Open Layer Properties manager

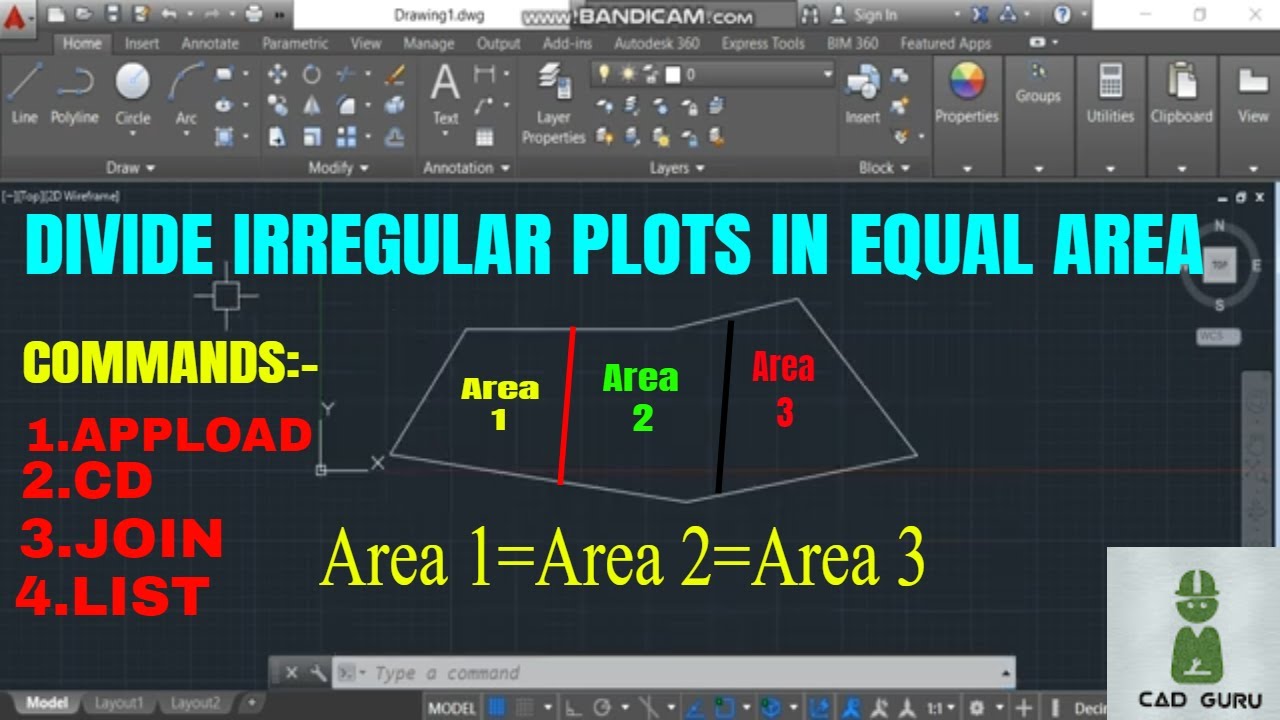point(553,103)
